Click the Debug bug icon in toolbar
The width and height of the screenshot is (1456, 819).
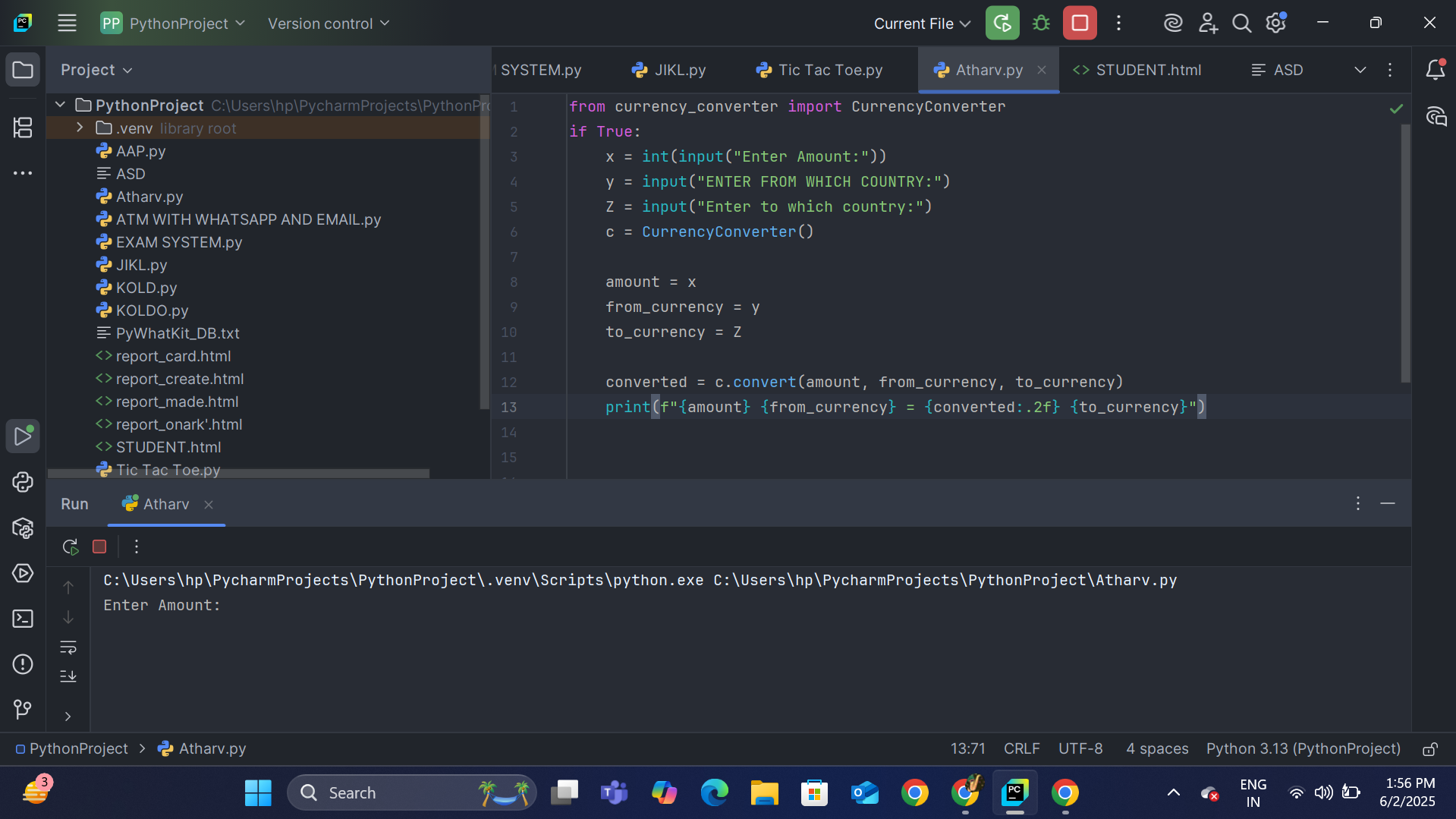pos(1041,24)
